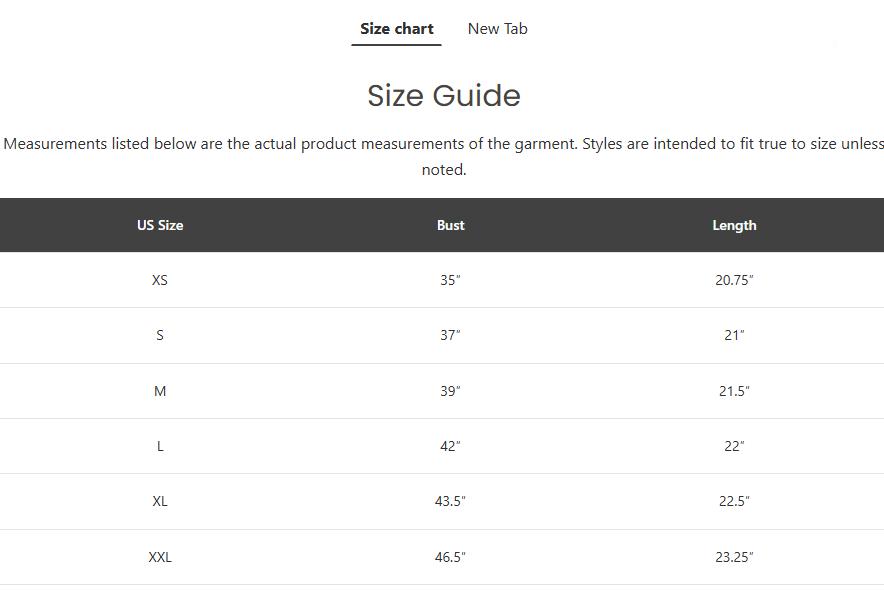884x609 pixels.
Task: Click the L size cell
Action: pos(160,446)
